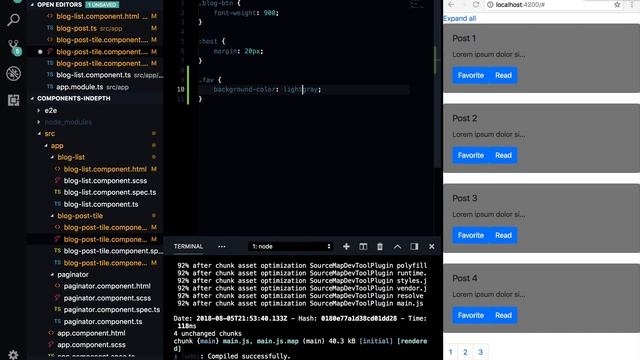The width and height of the screenshot is (640, 360).
Task: Click Favorite on Post 3
Action: (x=471, y=236)
